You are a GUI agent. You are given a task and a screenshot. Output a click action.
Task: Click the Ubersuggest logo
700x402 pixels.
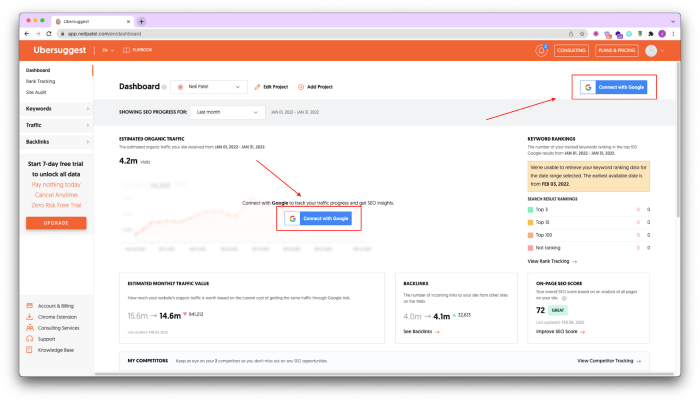coord(59,50)
